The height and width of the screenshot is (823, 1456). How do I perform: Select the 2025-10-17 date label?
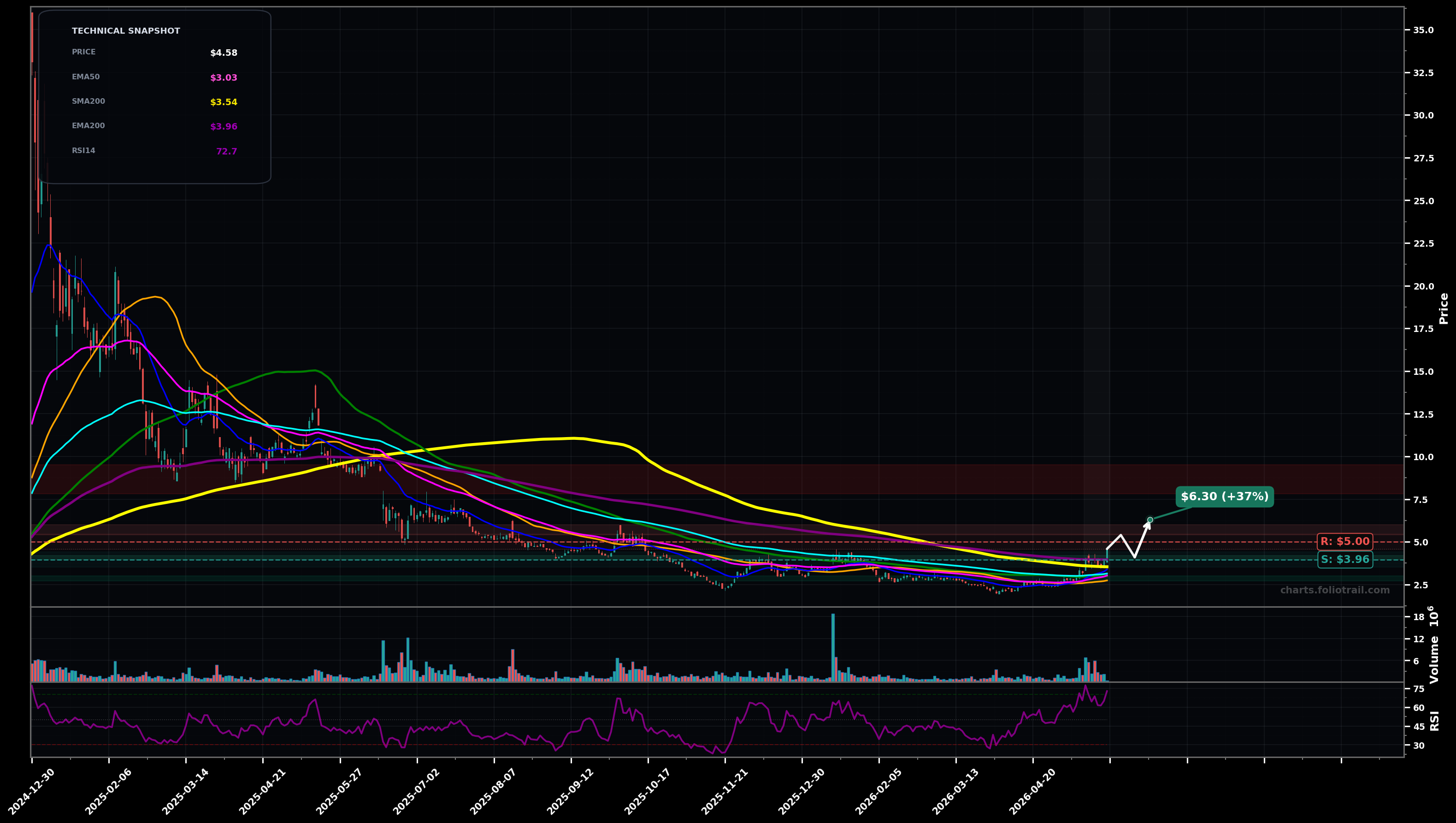point(648,791)
